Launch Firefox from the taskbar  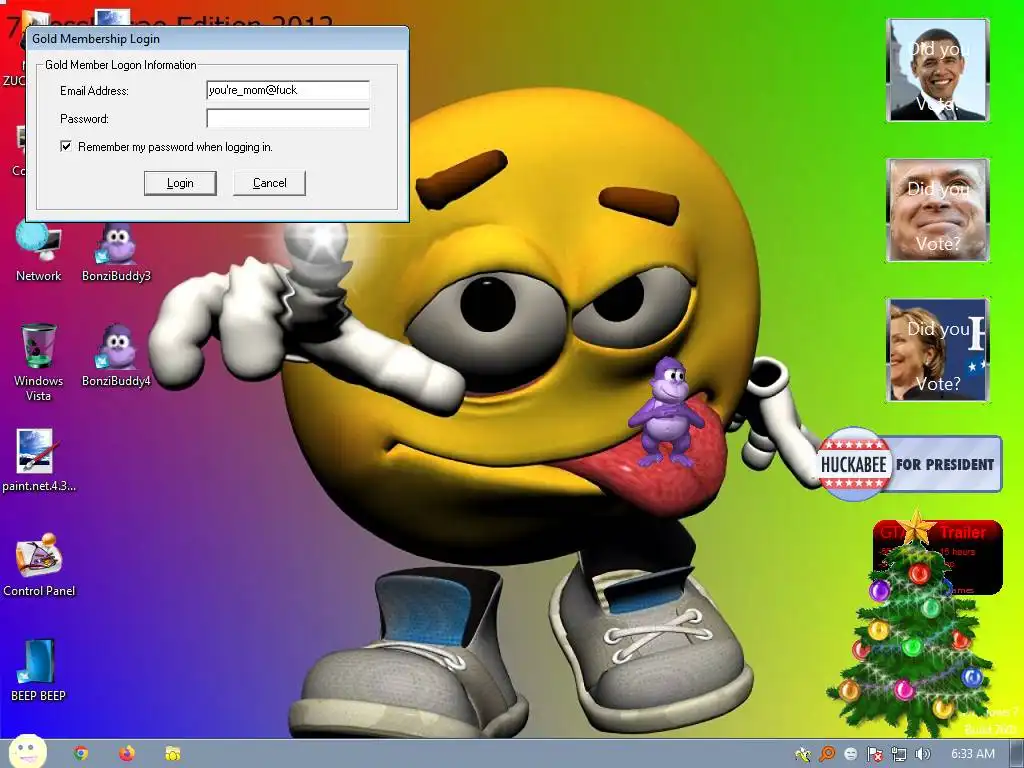(127, 754)
